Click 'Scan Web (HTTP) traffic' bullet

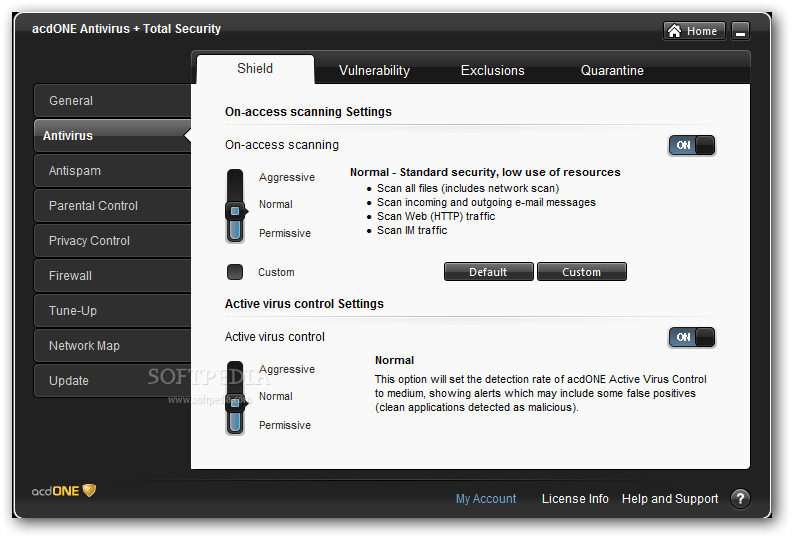pyautogui.click(x=436, y=216)
